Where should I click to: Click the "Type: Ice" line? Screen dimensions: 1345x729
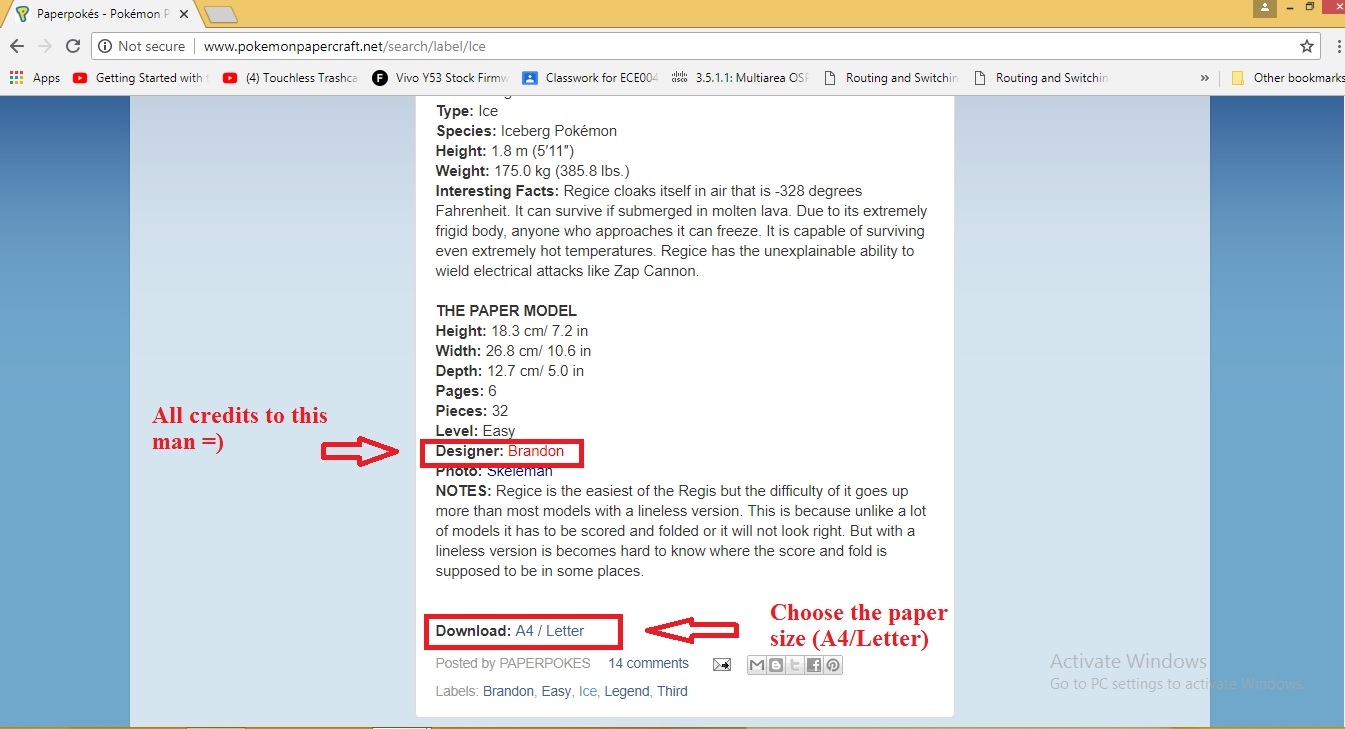[x=467, y=111]
